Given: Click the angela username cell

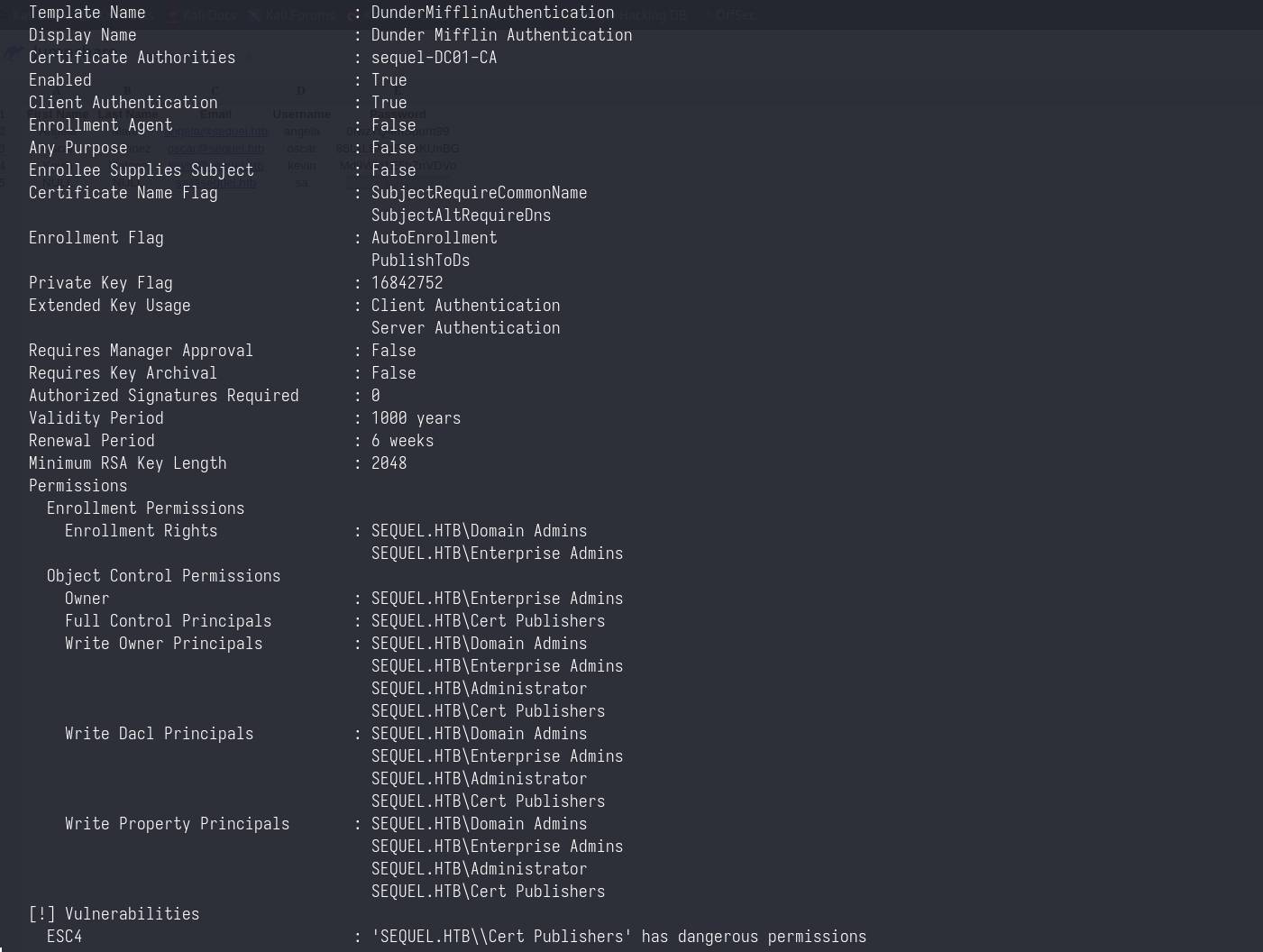Looking at the screenshot, I should click(x=301, y=132).
